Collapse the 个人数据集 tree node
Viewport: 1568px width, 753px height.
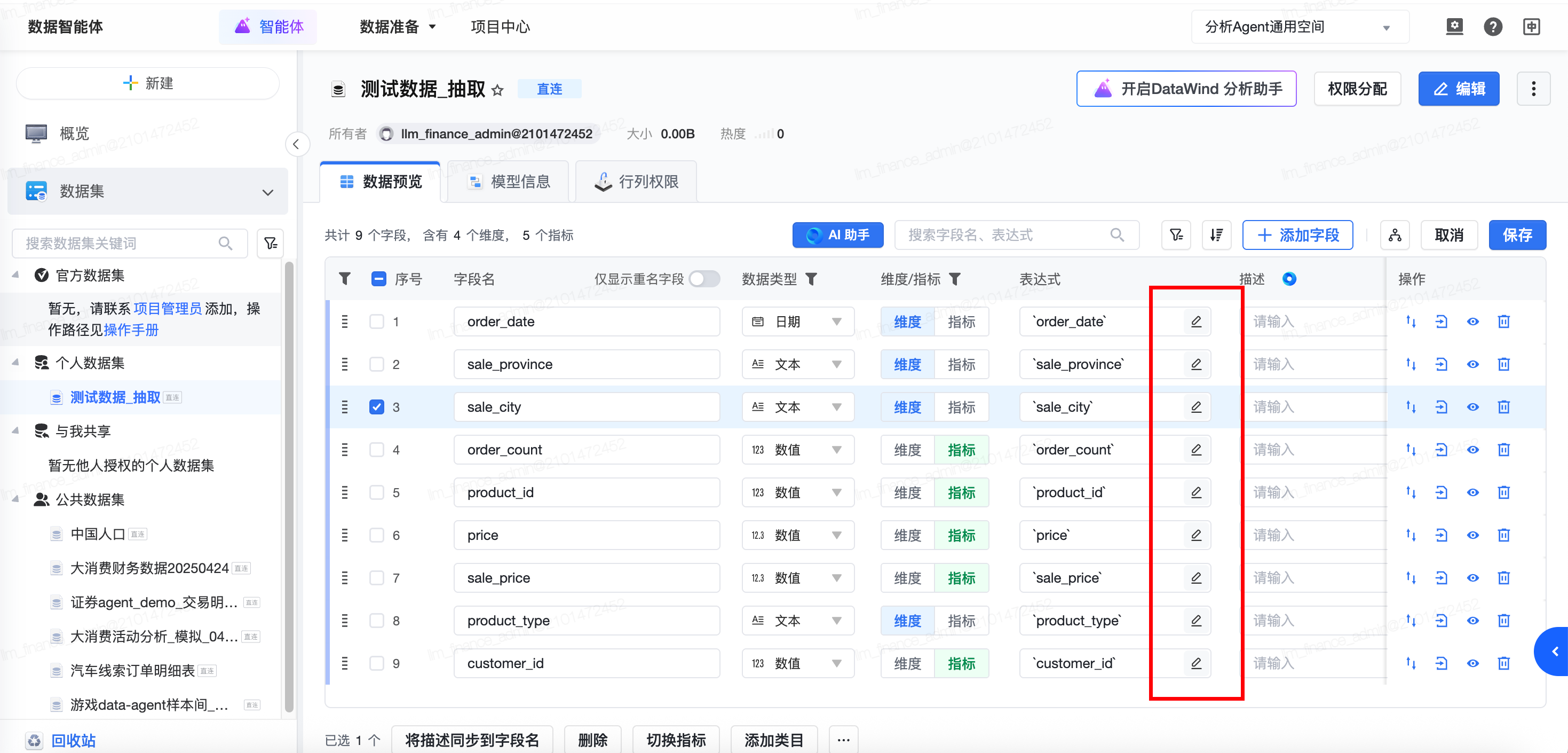coord(15,363)
